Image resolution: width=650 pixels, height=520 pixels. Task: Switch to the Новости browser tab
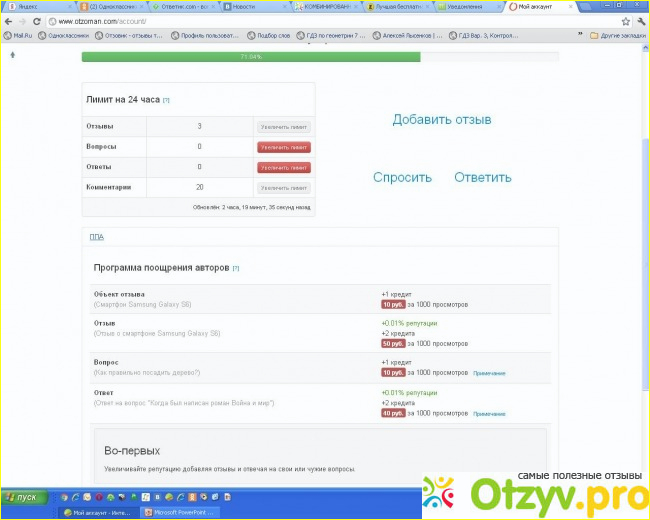pyautogui.click(x=243, y=6)
